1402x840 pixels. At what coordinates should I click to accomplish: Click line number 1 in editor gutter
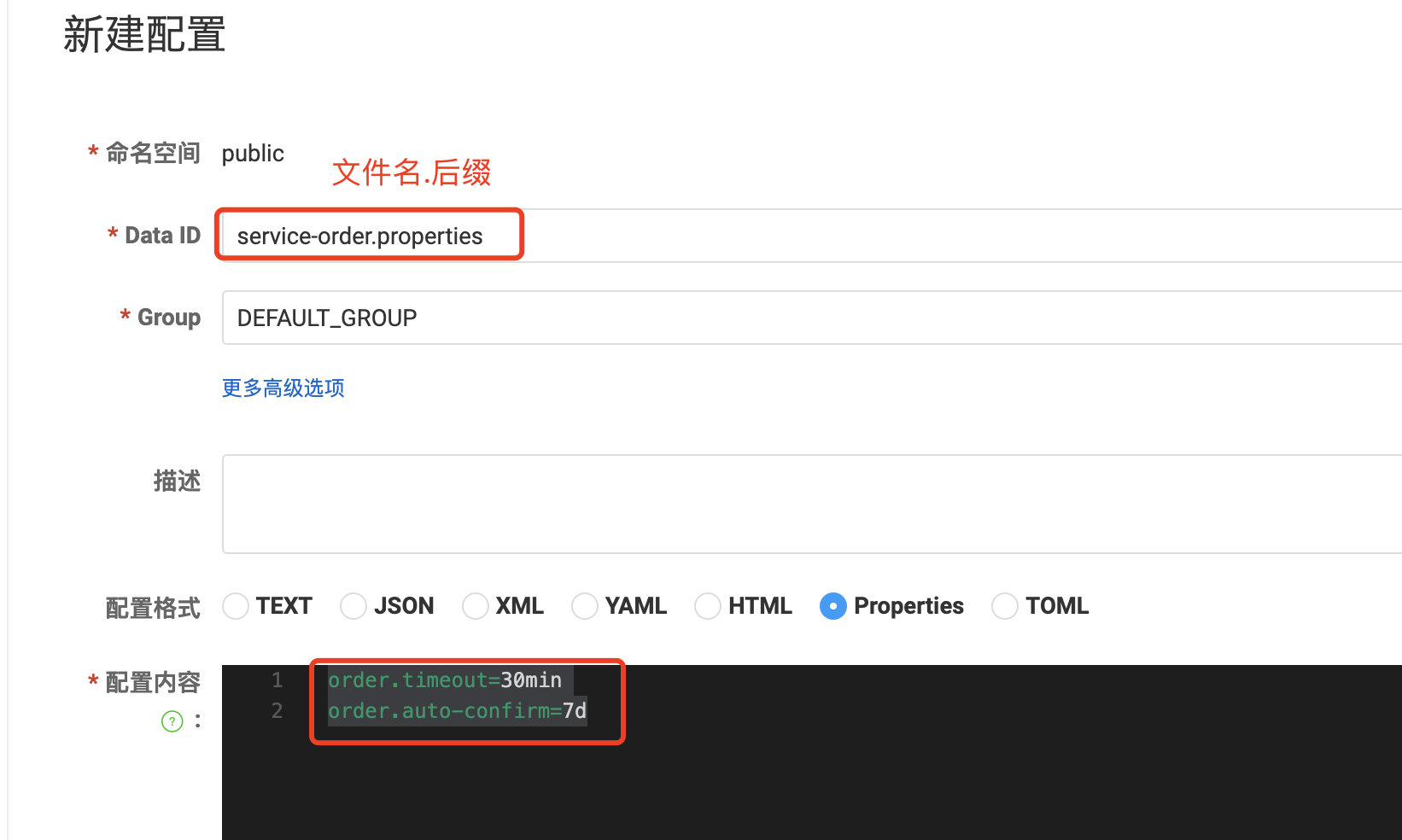(277, 680)
